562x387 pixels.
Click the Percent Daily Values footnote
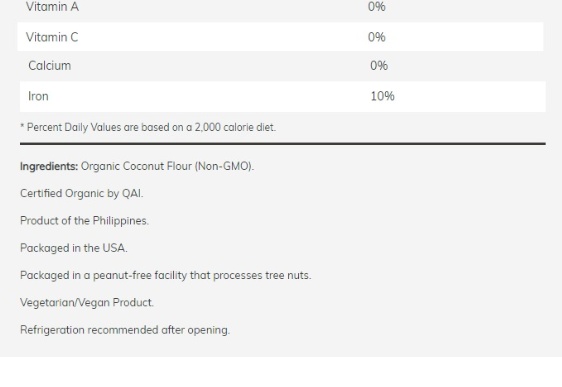(x=148, y=127)
